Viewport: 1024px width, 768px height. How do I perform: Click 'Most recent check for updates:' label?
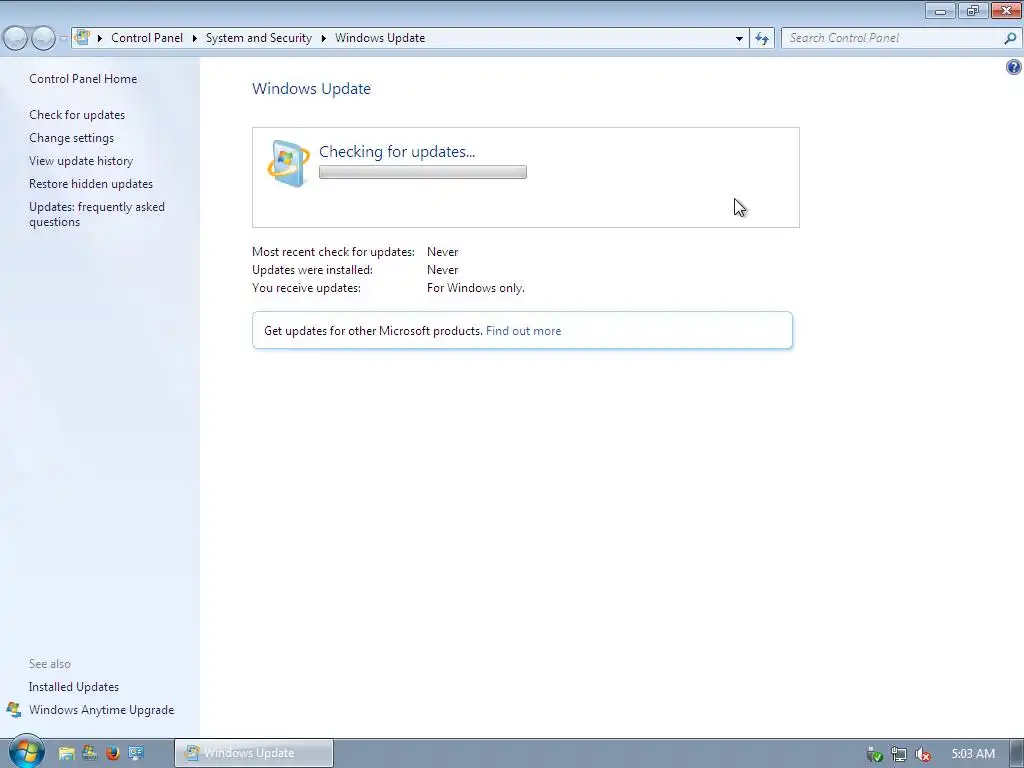coord(333,251)
